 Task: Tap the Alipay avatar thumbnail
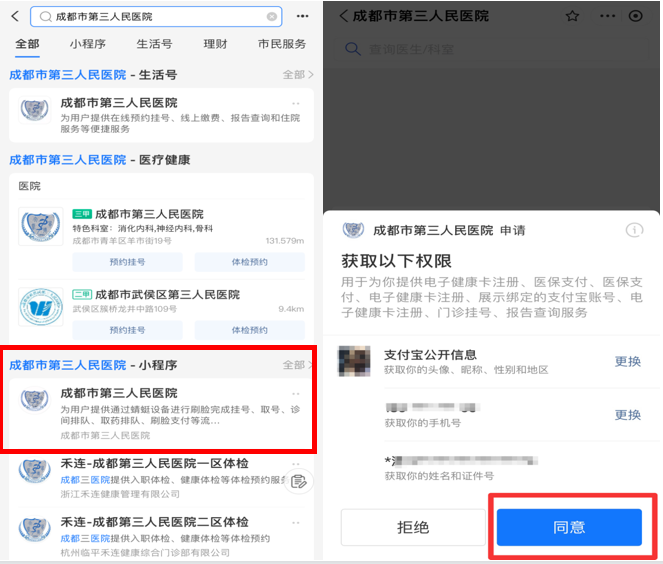coord(354,361)
